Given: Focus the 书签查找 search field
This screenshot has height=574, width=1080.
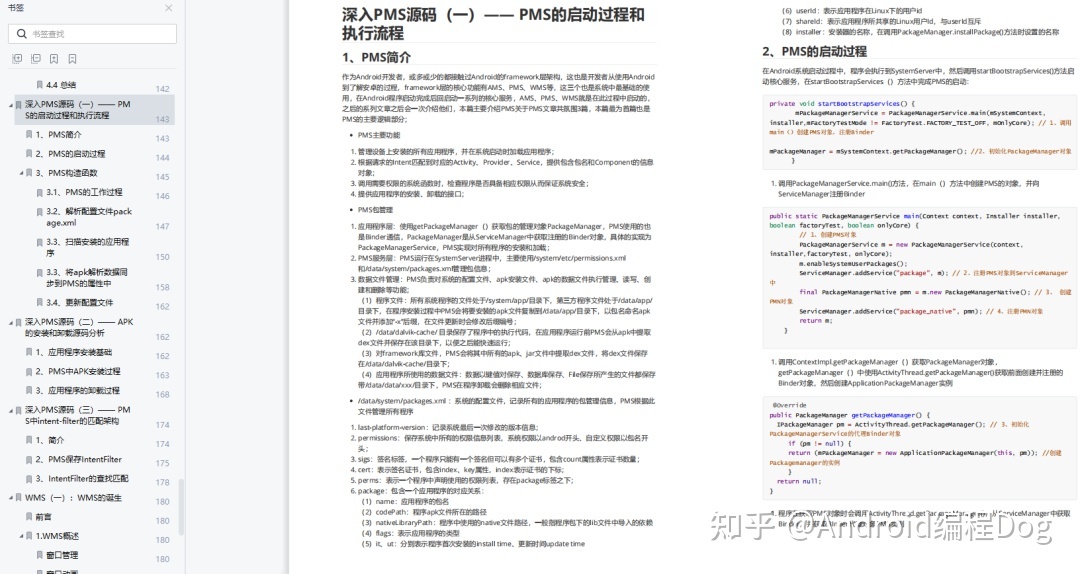Looking at the screenshot, I should 92,34.
